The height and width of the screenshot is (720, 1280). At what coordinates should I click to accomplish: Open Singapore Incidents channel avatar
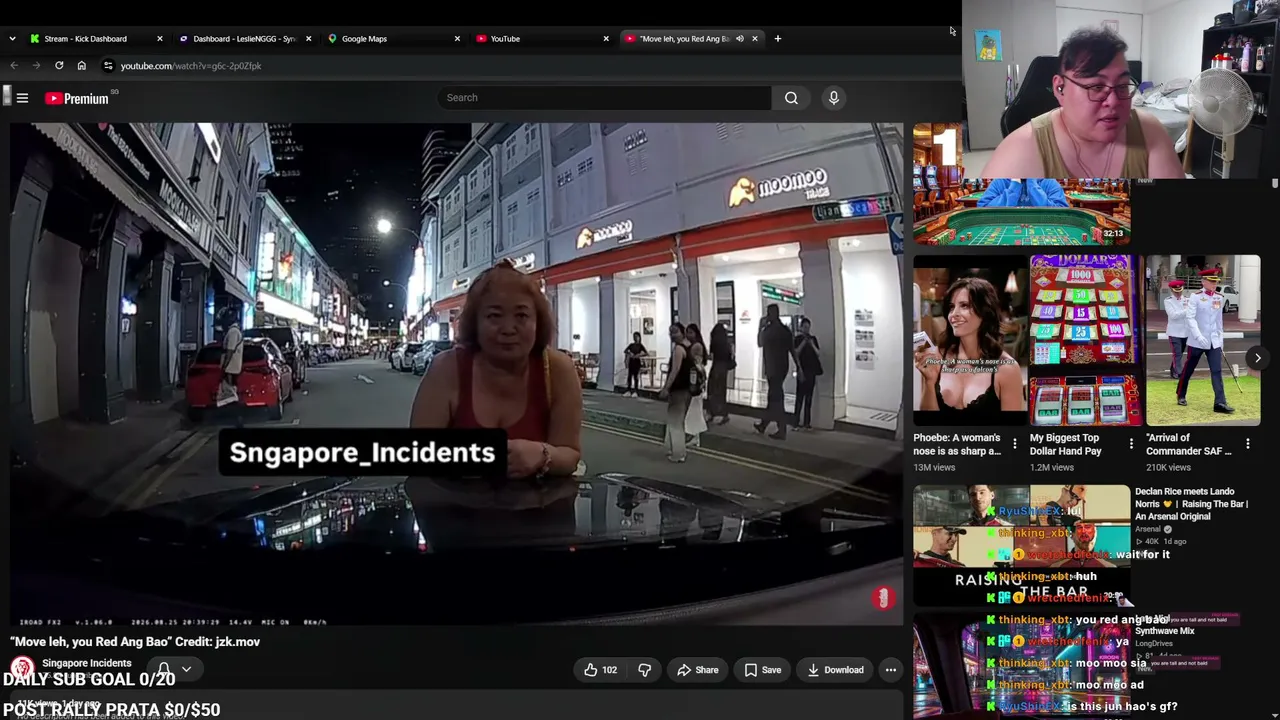pos(22,668)
